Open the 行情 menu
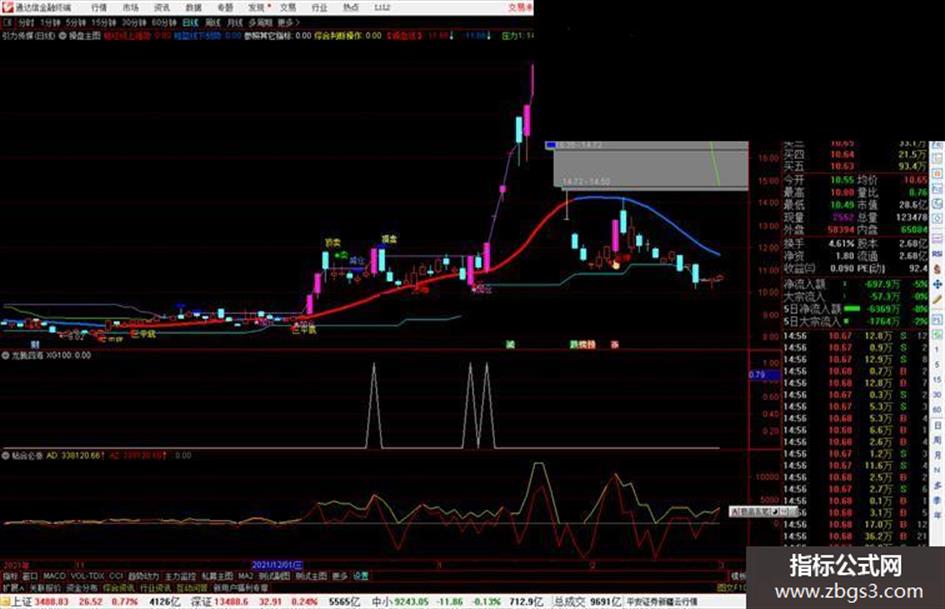This screenshot has height=609, width=945. 99,7
